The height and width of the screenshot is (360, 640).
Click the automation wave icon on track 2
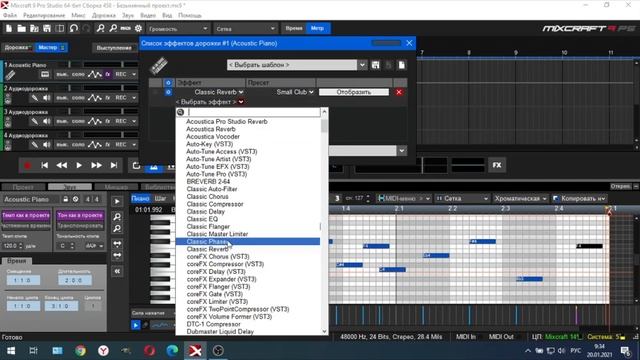[x=95, y=98]
